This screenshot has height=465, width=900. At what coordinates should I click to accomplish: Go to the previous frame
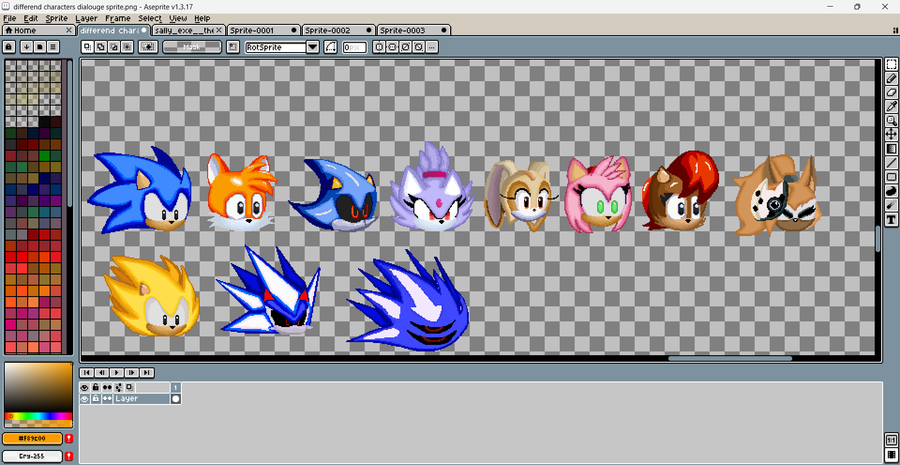click(x=102, y=373)
